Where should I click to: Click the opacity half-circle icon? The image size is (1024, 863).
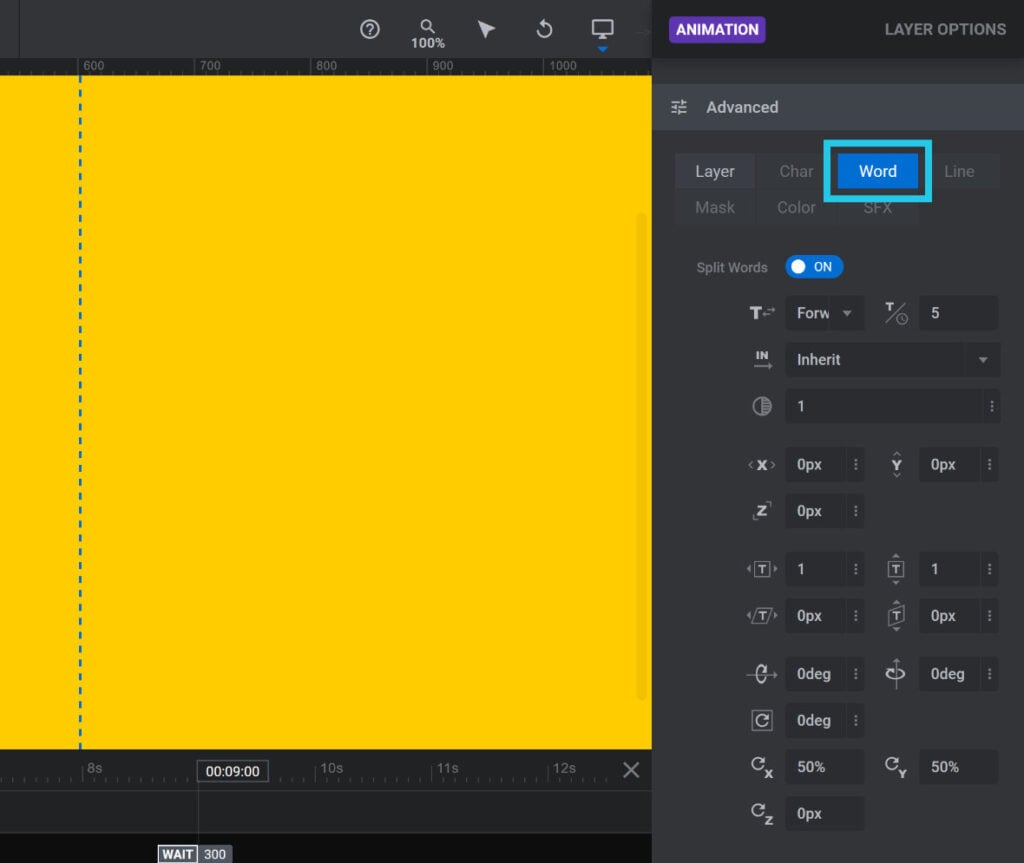[x=761, y=406]
